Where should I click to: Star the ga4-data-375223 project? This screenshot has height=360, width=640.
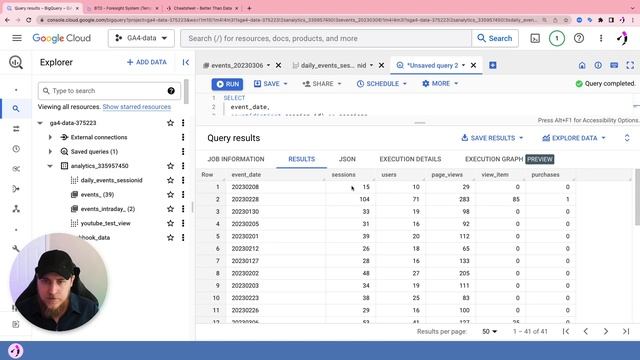(x=170, y=123)
